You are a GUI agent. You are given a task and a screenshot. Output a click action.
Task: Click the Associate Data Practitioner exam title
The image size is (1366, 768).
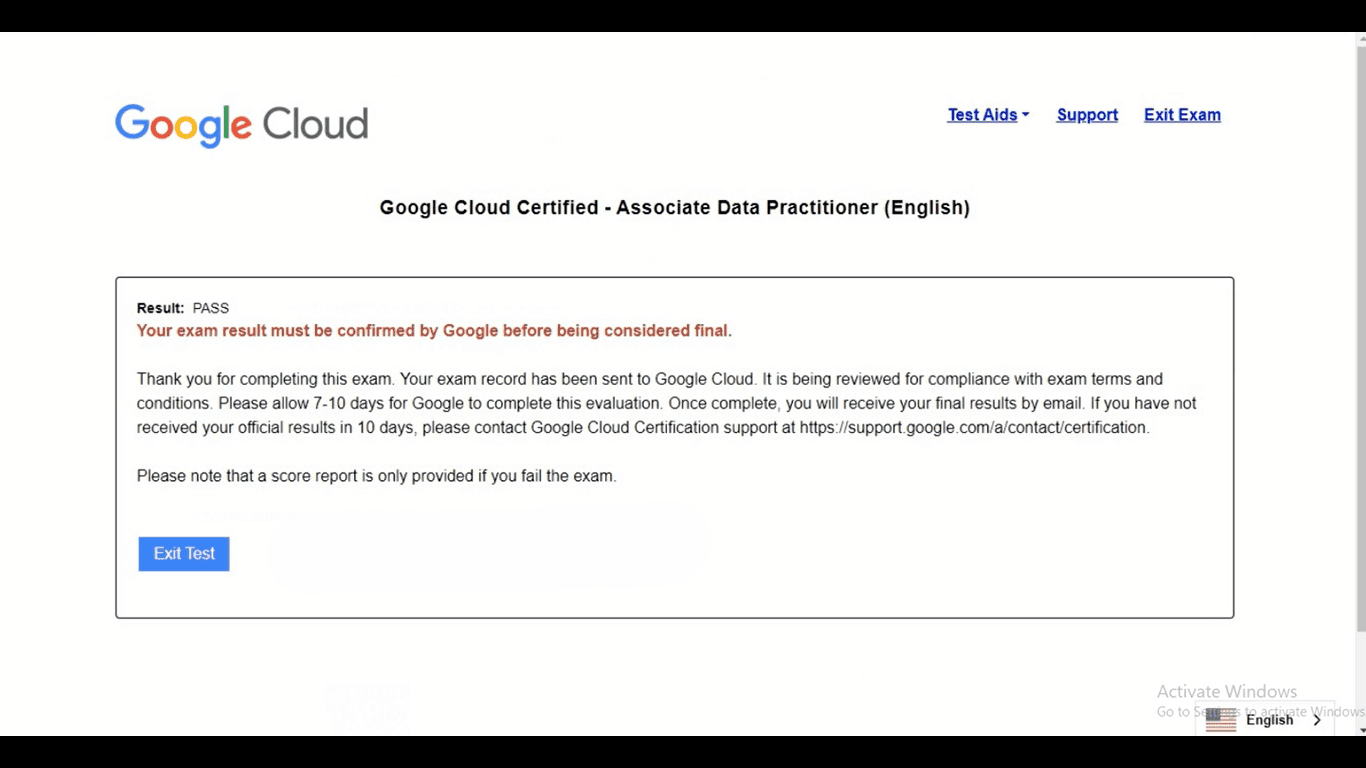(x=674, y=208)
